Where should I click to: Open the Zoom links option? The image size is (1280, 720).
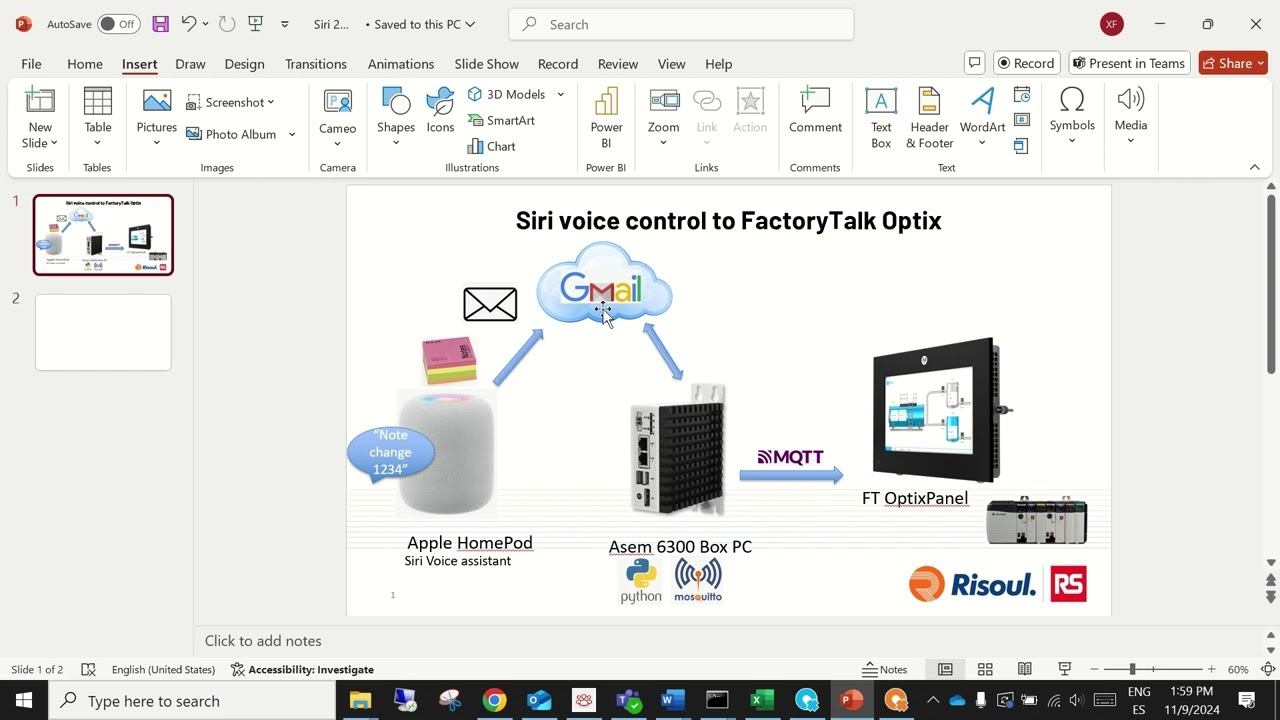pyautogui.click(x=663, y=117)
